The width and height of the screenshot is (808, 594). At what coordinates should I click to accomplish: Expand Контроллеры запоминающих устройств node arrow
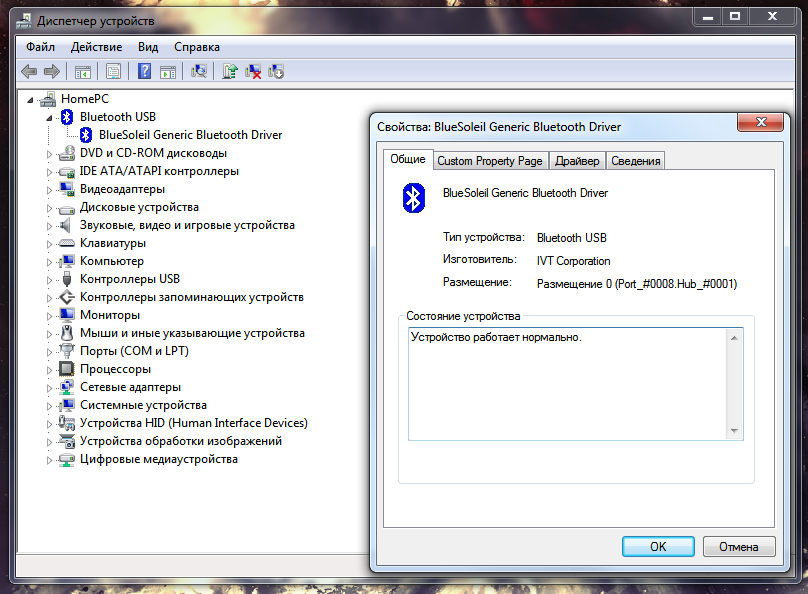[49, 298]
